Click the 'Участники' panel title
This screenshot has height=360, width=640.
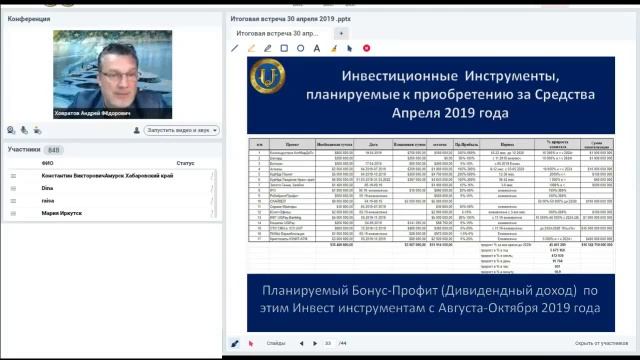click(24, 149)
